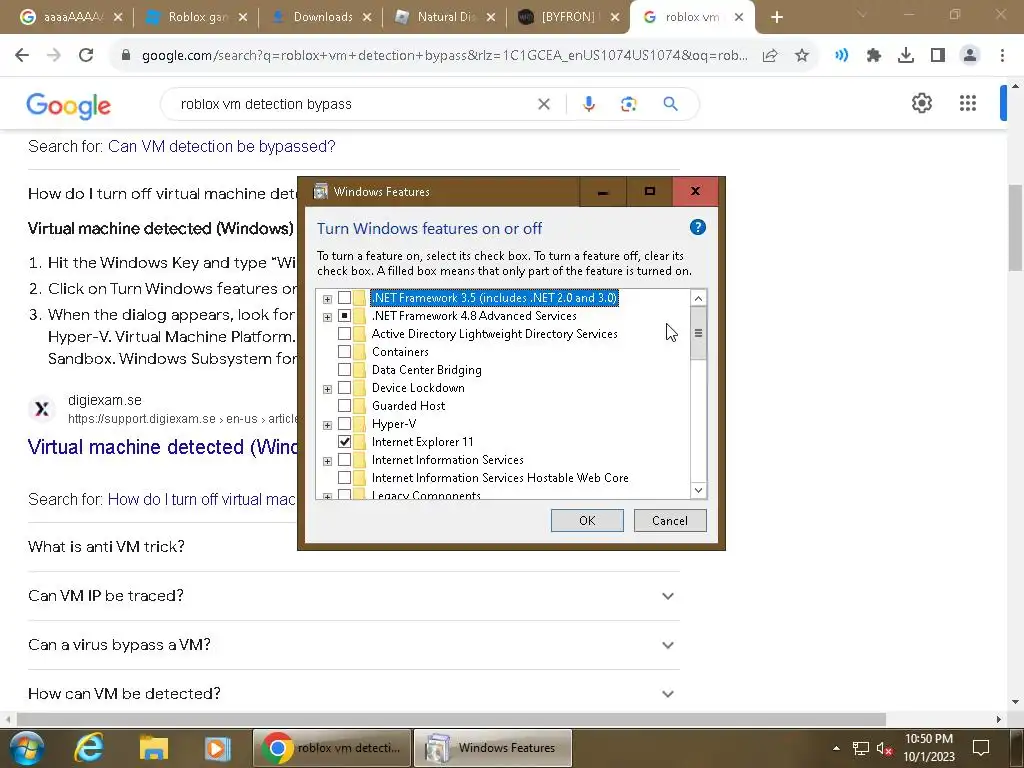Open File Explorer from the taskbar

point(153,748)
